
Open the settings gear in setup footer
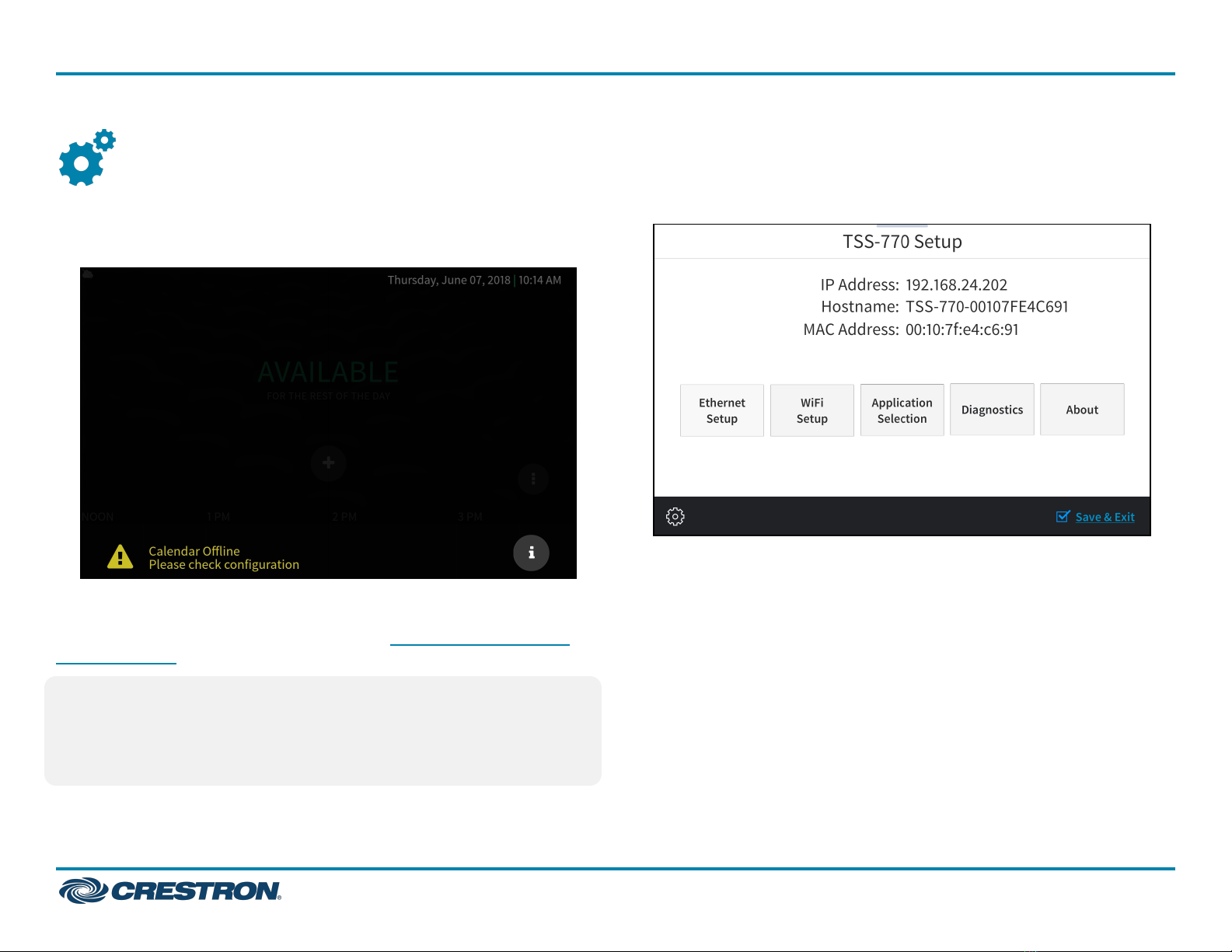point(675,517)
